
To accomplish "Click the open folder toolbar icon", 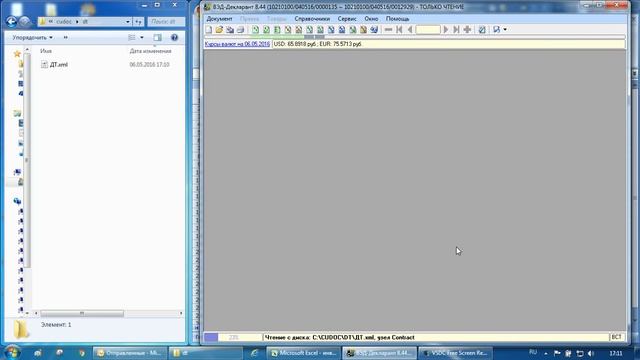I will pyautogui.click(x=219, y=29).
